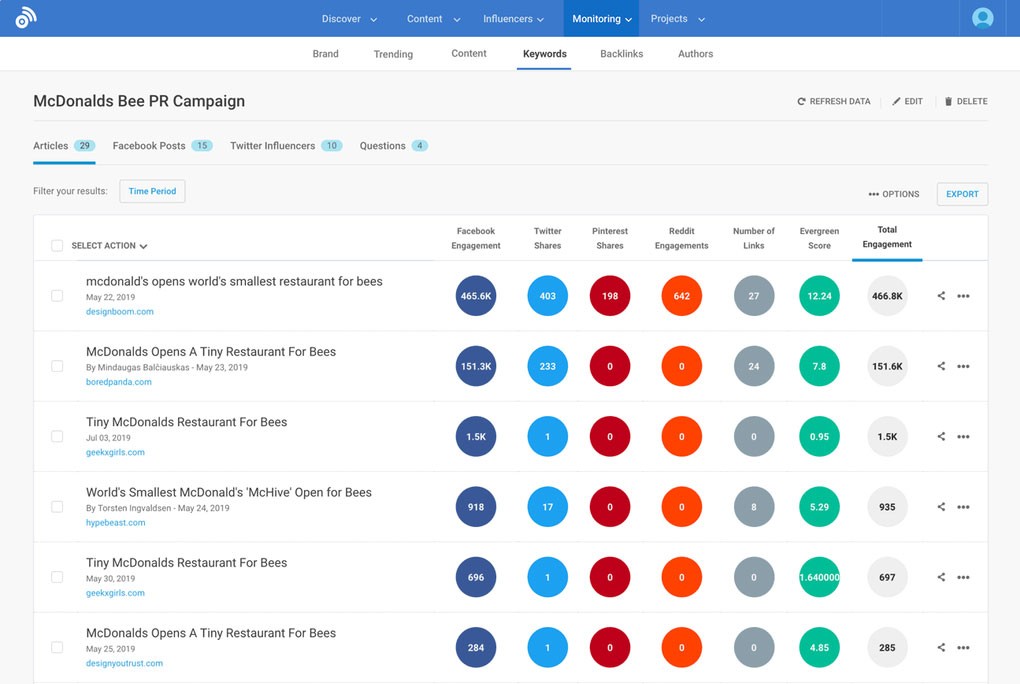Open the table Options menu
This screenshot has height=684, width=1020.
tap(894, 194)
